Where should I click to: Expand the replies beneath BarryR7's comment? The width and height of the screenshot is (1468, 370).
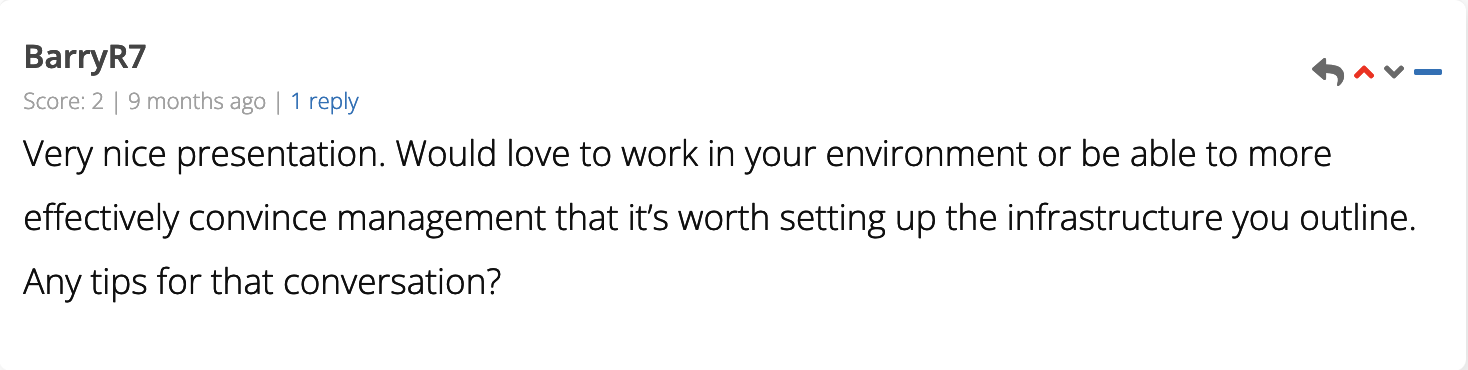click(324, 101)
